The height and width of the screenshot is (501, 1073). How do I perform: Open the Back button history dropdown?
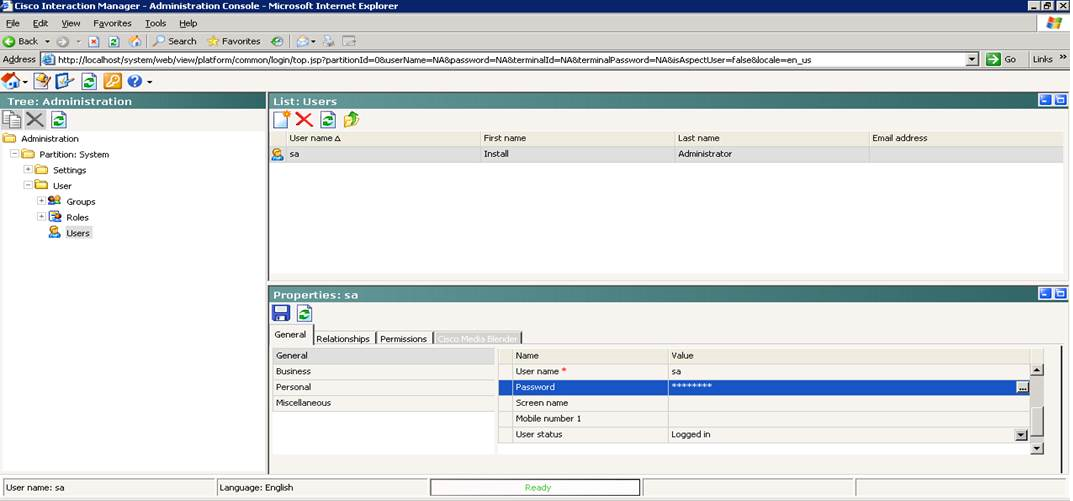tap(47, 42)
